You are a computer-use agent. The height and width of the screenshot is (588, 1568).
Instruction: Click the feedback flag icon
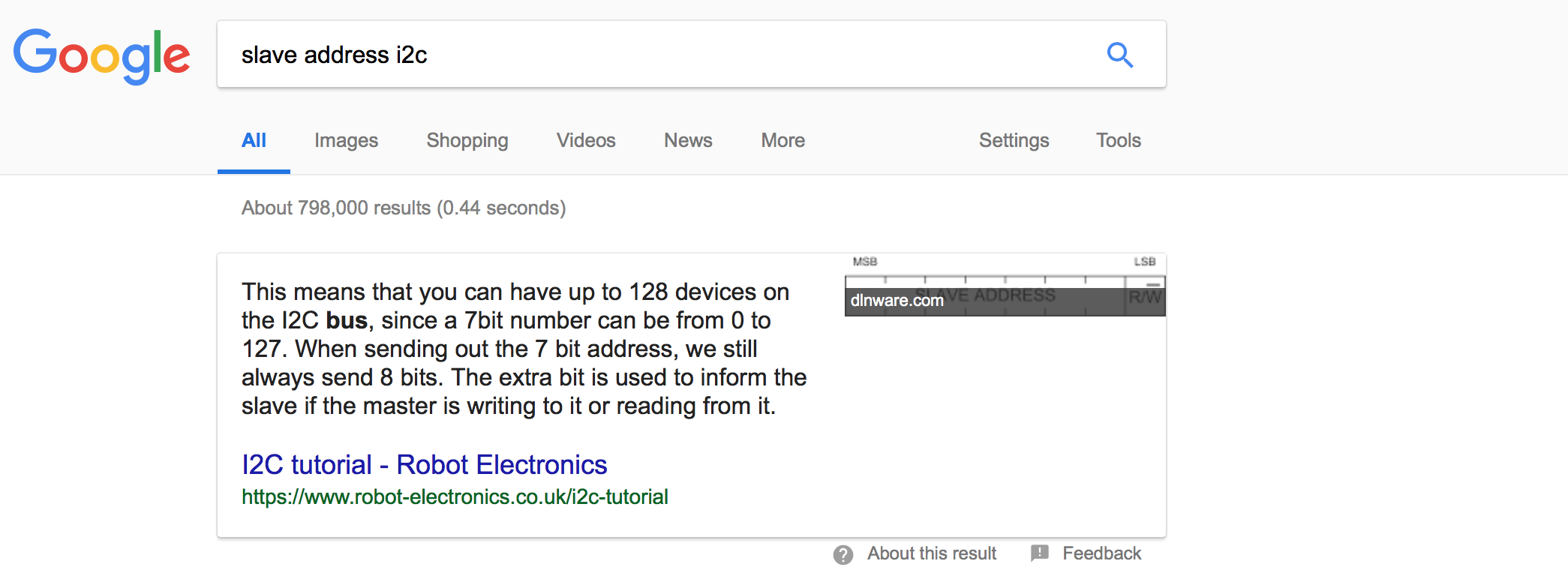[1040, 553]
